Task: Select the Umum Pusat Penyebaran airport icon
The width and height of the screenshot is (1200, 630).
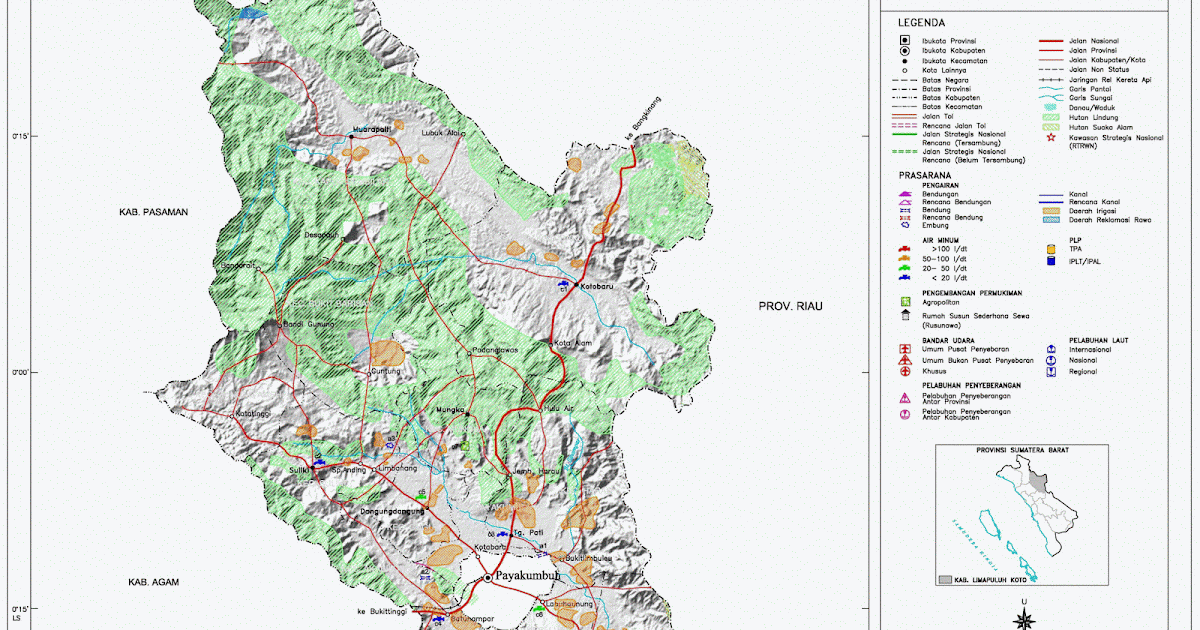Action: [x=905, y=349]
